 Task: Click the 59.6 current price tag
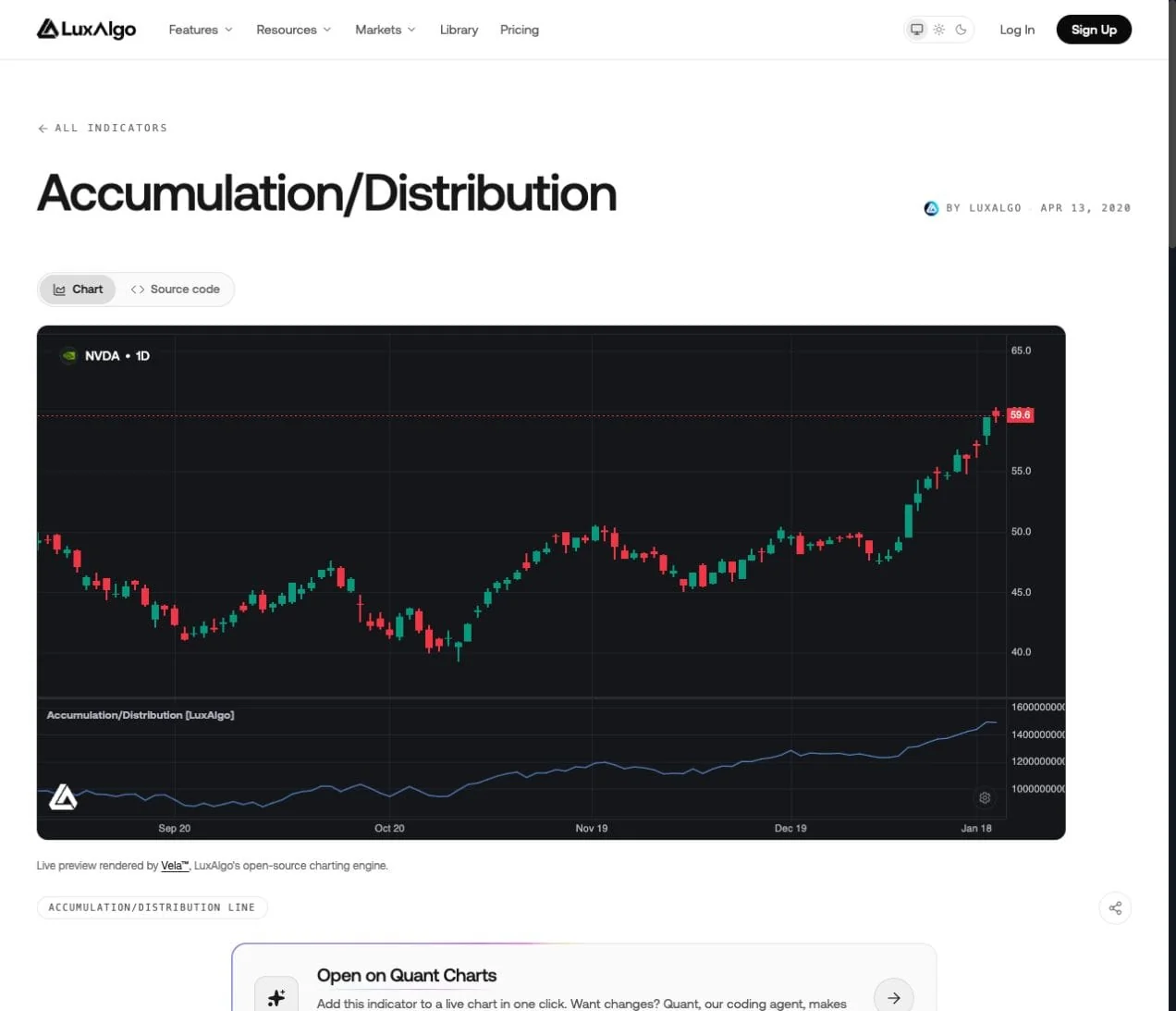[1020, 414]
